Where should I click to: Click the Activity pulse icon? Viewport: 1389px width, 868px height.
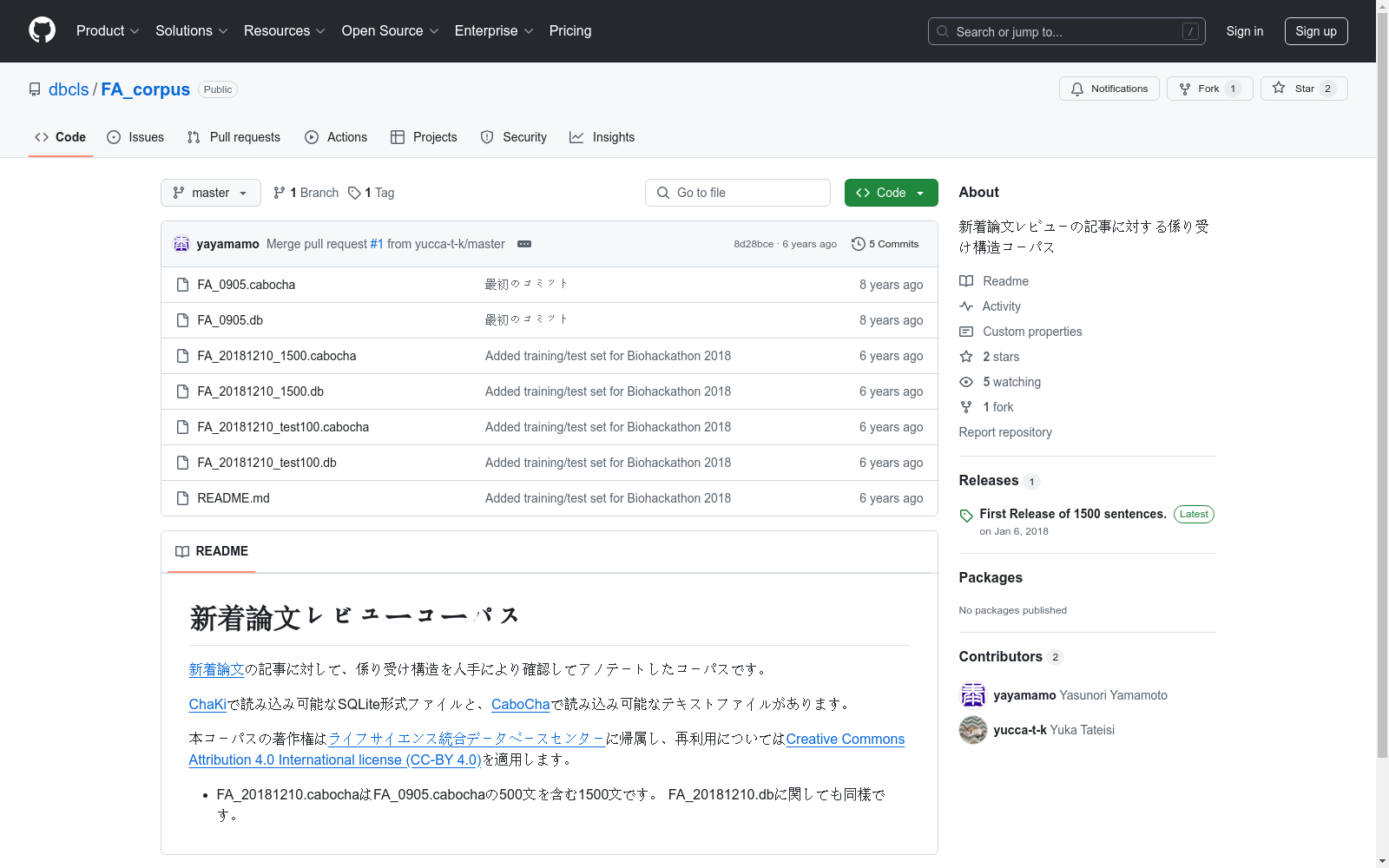tap(966, 306)
